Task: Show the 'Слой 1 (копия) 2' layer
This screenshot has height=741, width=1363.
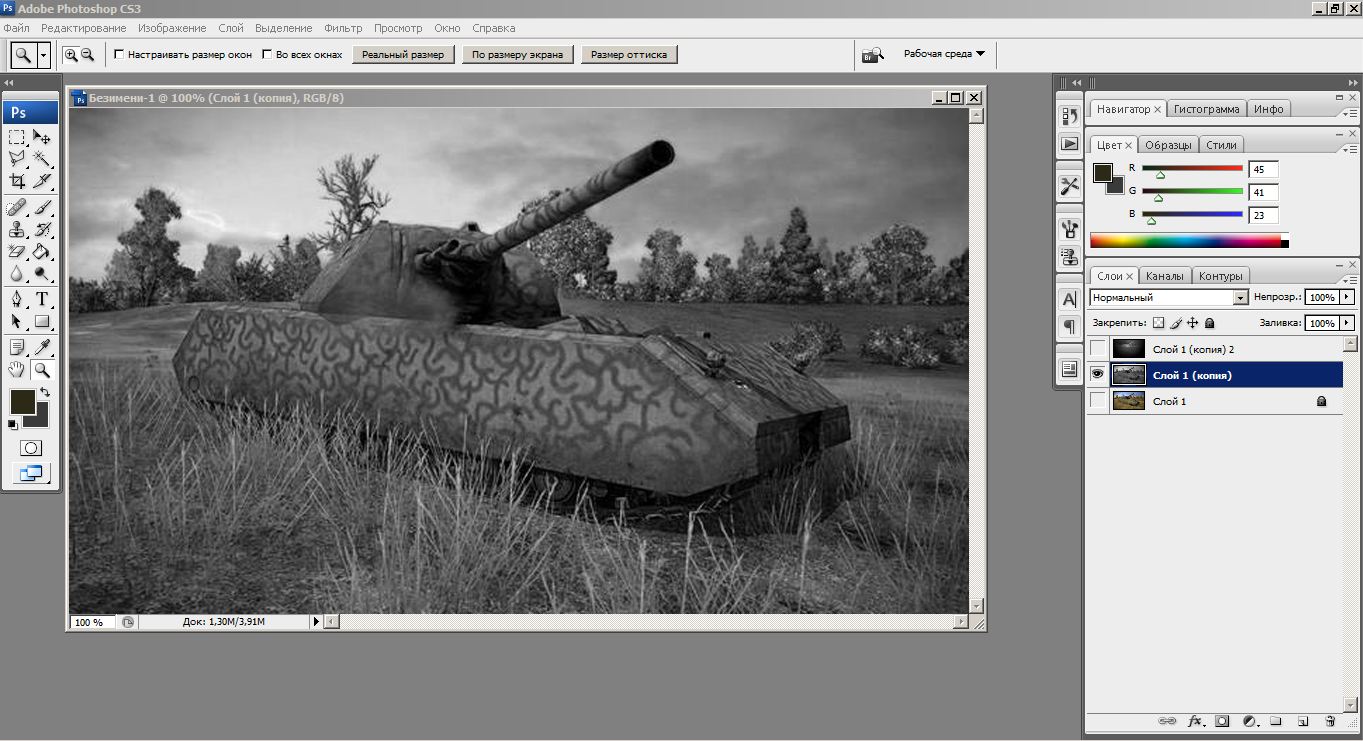Action: tap(1098, 349)
